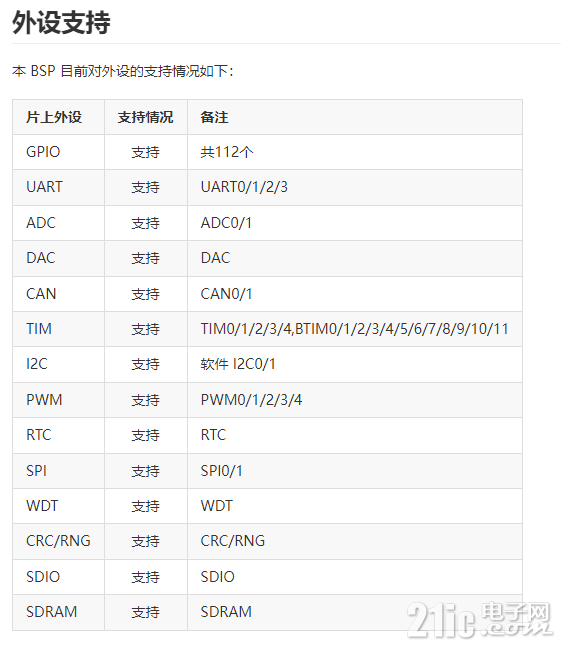
Task: Select the UART0/1/2/3 remark cell
Action: click(x=355, y=188)
